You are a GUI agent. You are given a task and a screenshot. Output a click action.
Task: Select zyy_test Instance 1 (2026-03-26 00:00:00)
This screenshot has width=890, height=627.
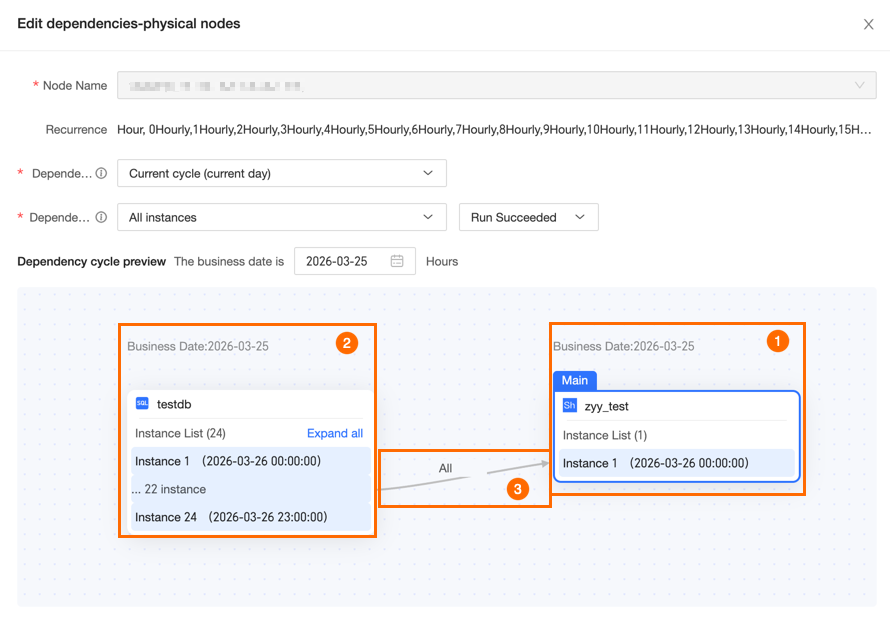tap(677, 463)
